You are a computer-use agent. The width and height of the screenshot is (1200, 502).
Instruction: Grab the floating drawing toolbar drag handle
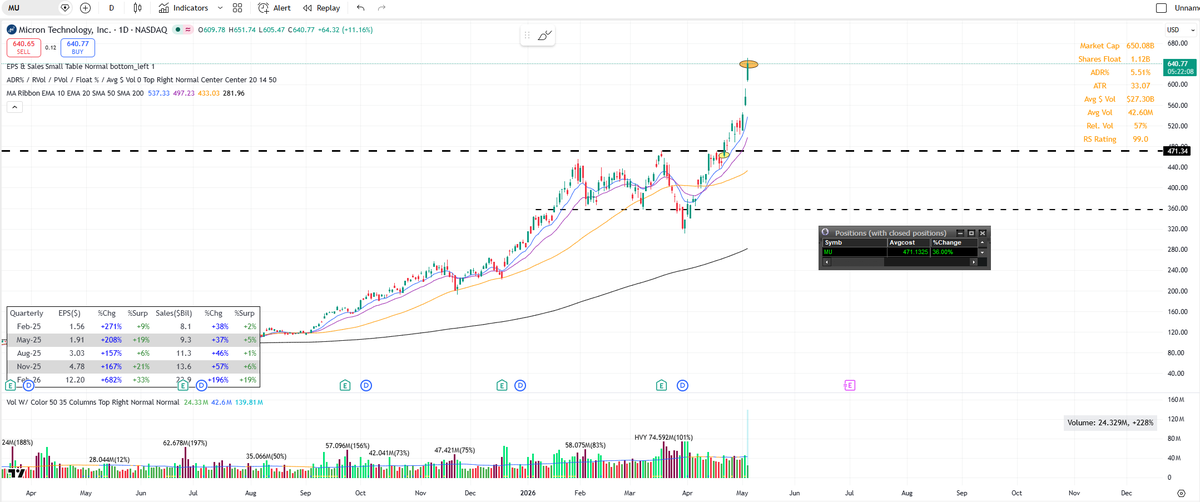[528, 36]
